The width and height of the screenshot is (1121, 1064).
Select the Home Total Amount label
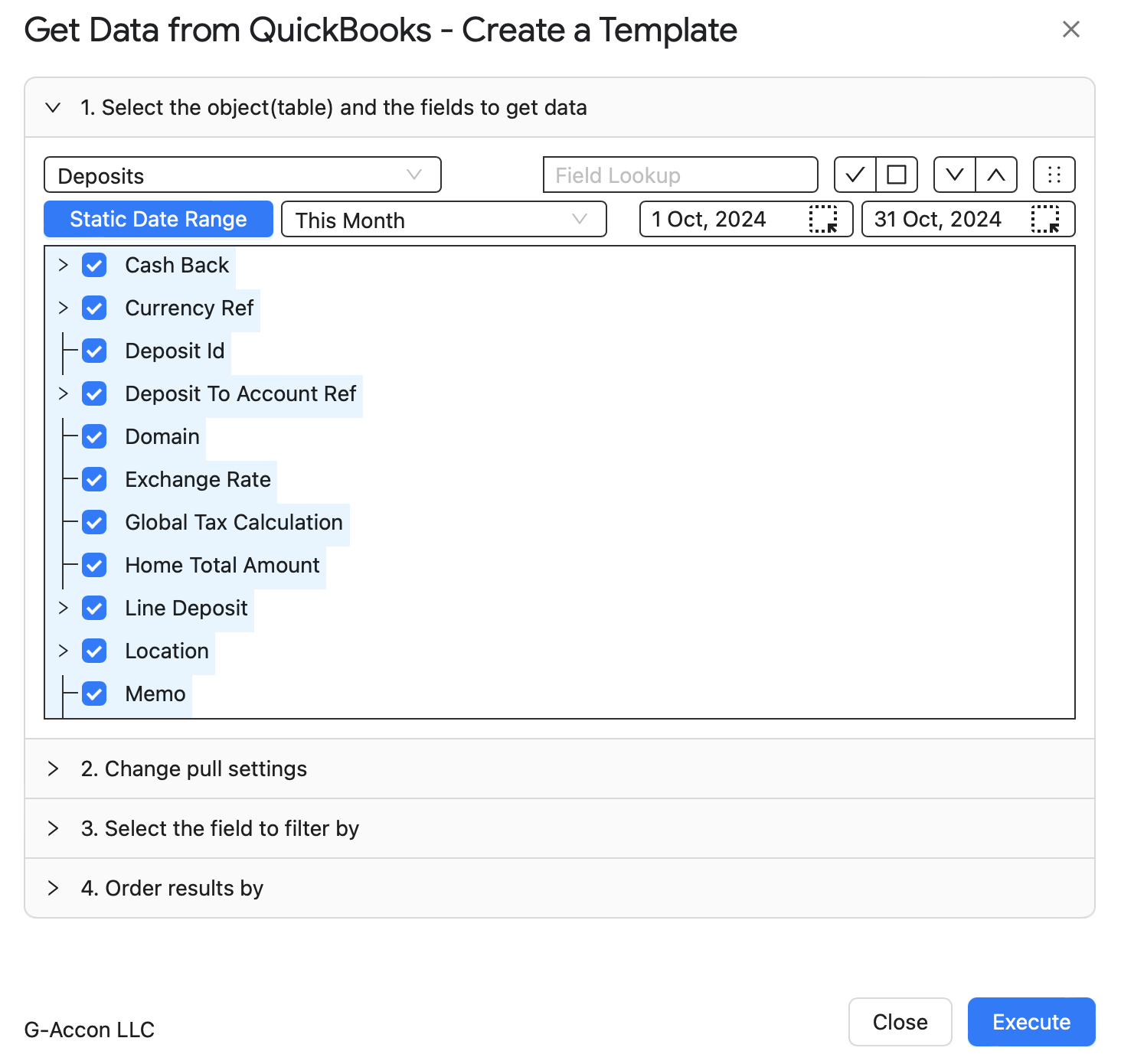(x=222, y=565)
